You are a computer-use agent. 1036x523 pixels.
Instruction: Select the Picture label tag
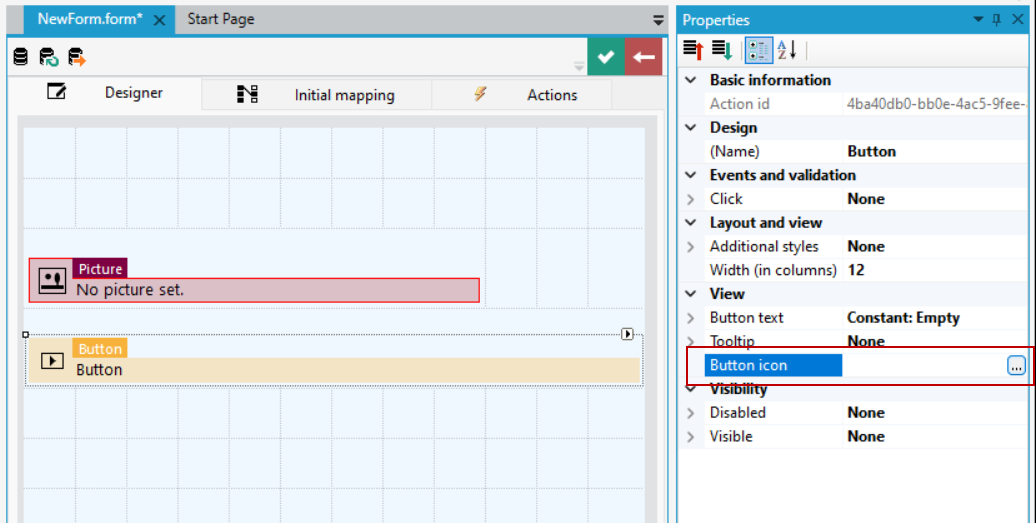[x=100, y=268]
